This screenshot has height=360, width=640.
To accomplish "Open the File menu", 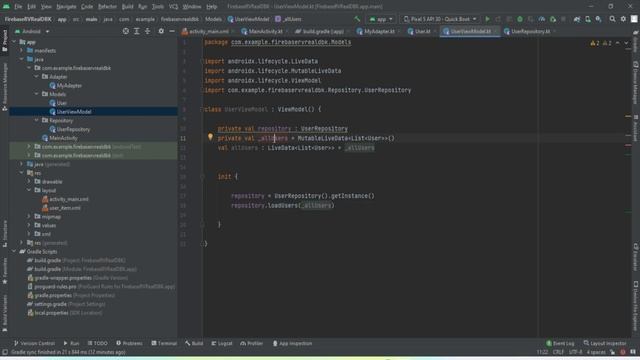I will pos(18,7).
